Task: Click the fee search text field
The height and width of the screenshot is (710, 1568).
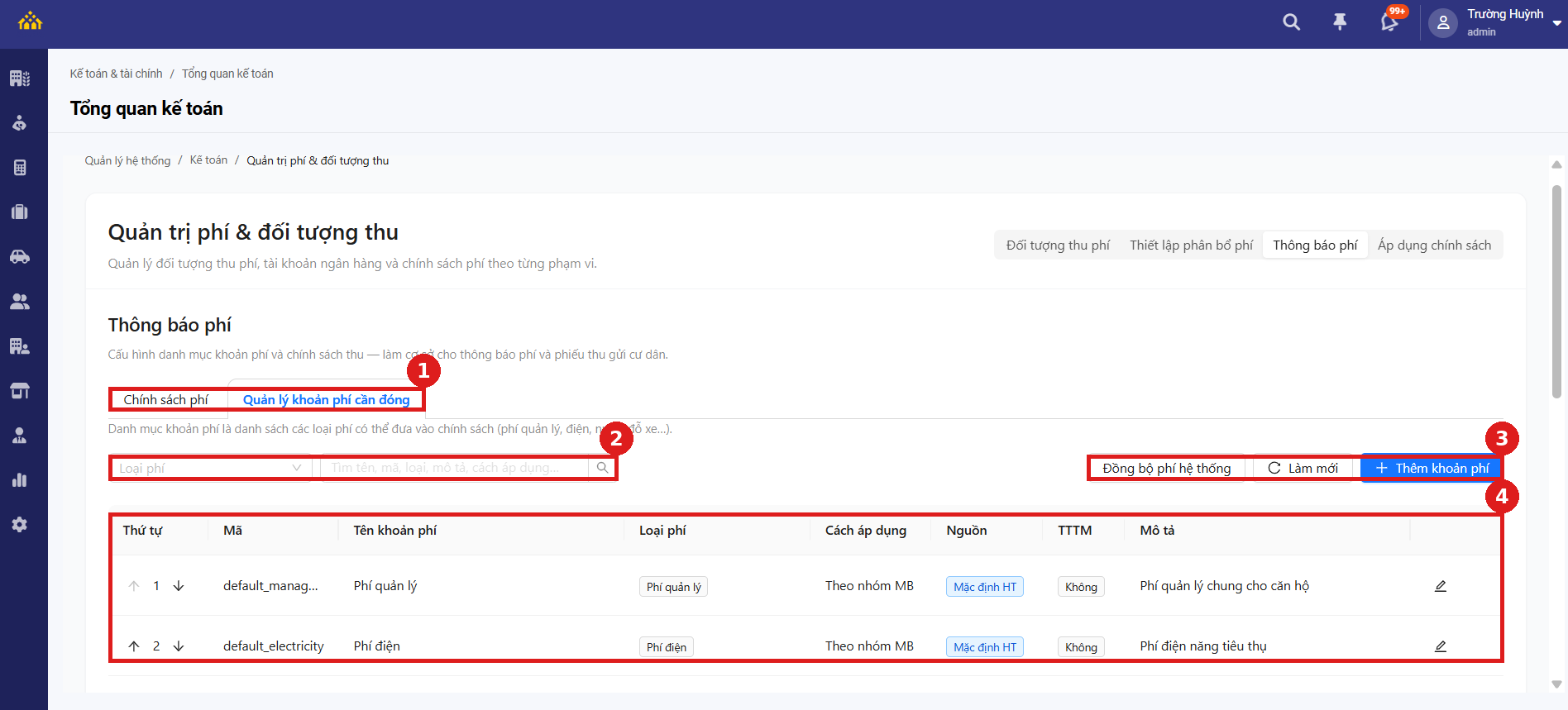Action: pos(454,468)
